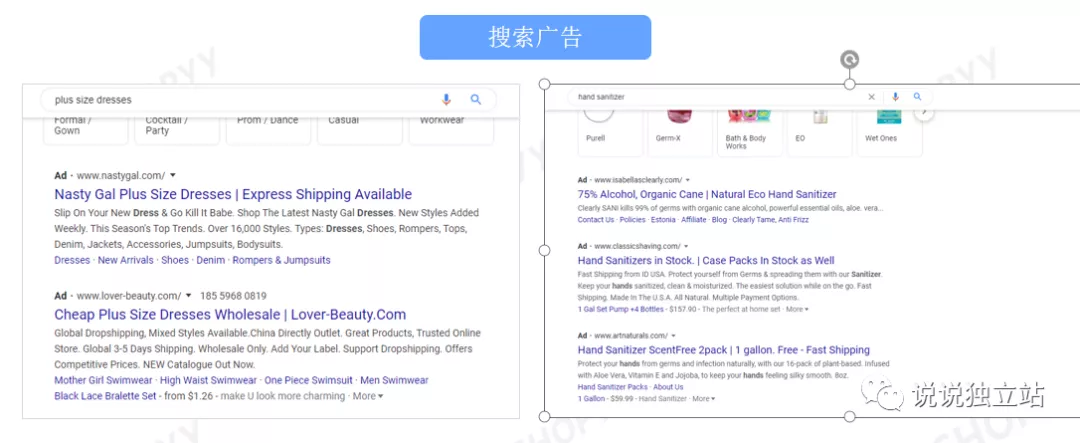Click the Mother Girl Swimwear sitelink
Screen dimensions: 1080x443
coord(103,380)
